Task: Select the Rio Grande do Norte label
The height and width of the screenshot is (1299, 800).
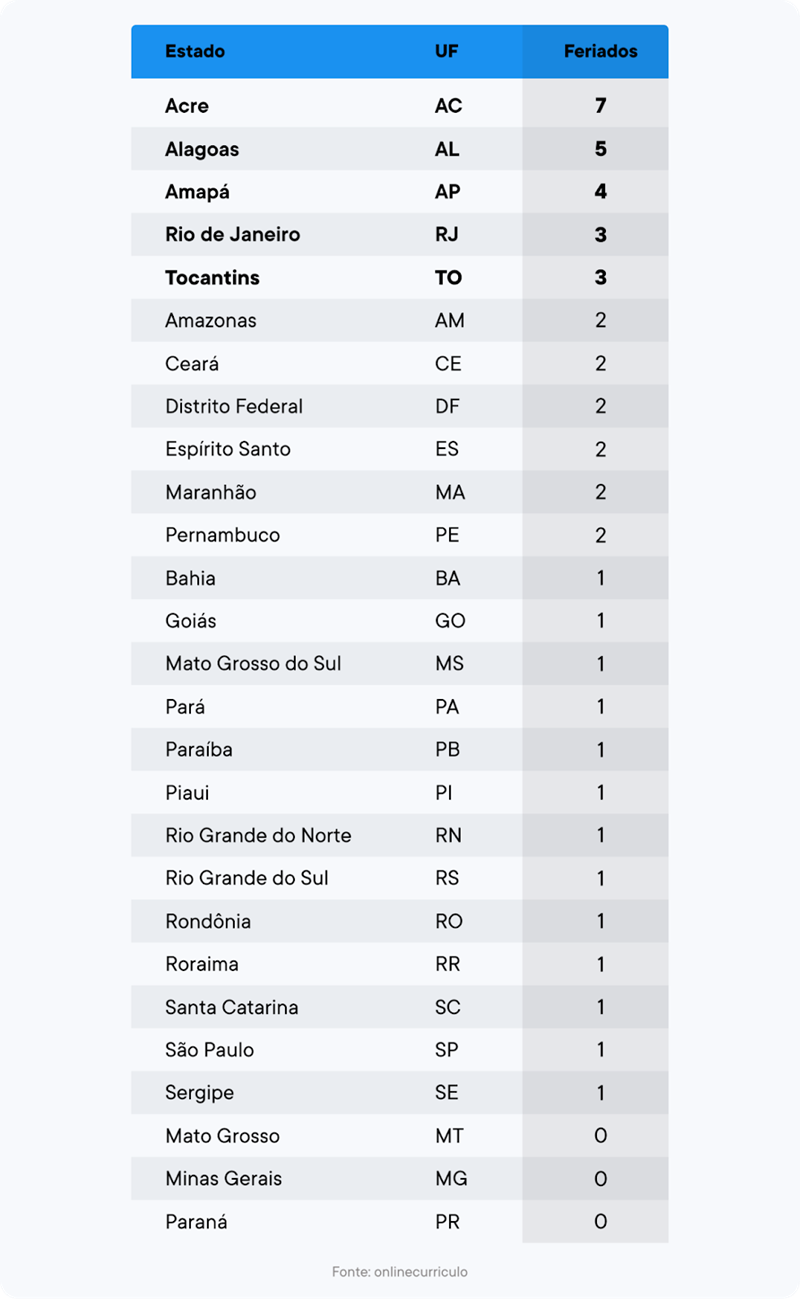Action: click(258, 836)
